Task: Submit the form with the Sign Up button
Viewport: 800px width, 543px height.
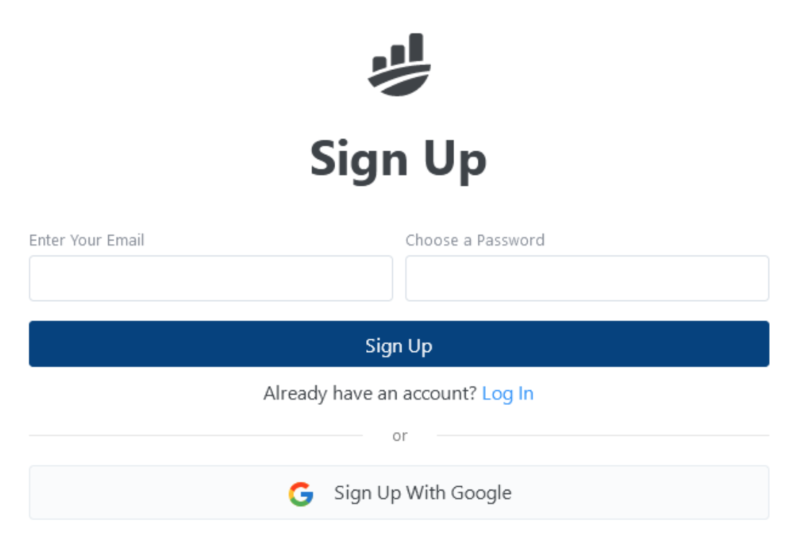Action: point(399,344)
